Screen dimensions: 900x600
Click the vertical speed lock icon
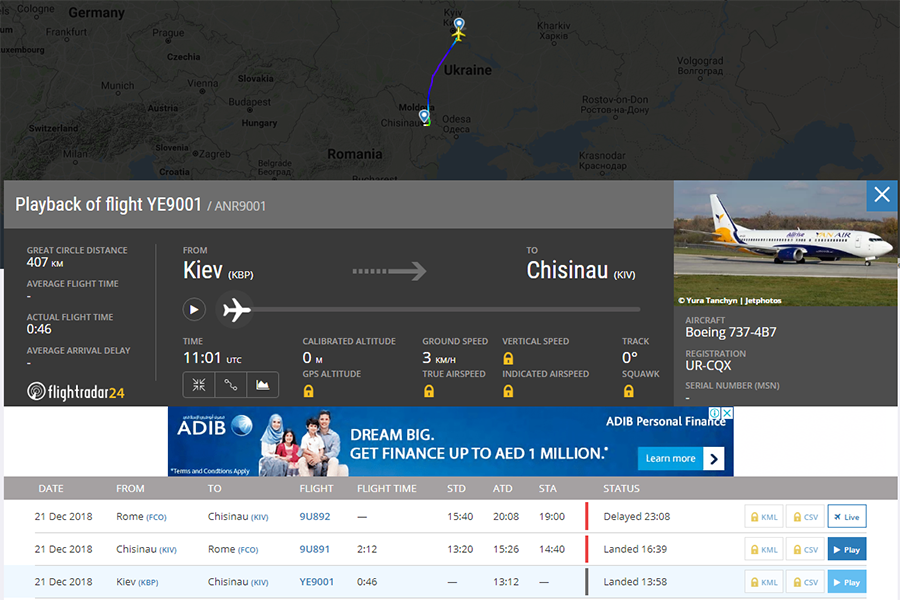[508, 358]
